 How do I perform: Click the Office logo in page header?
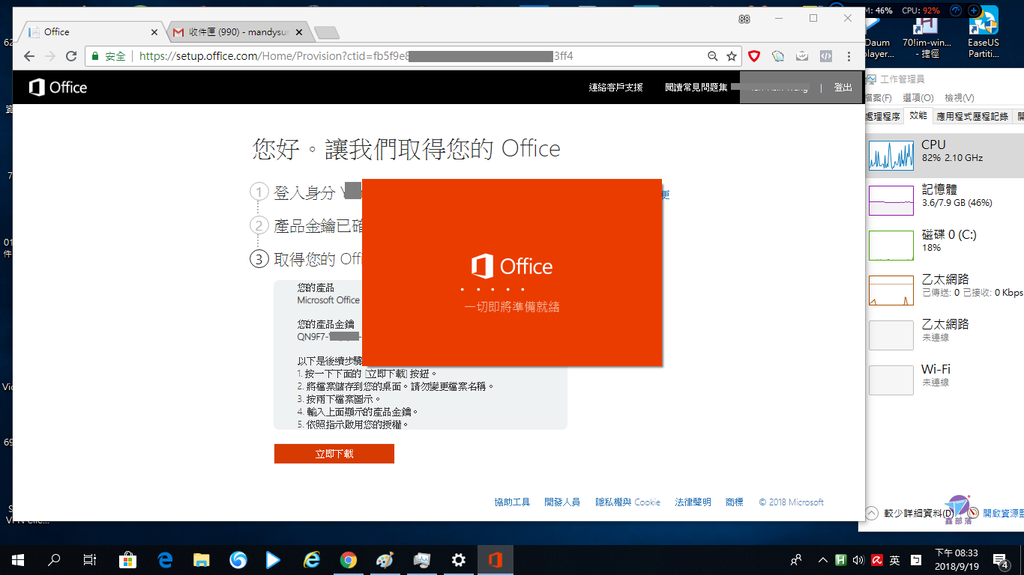click(57, 87)
